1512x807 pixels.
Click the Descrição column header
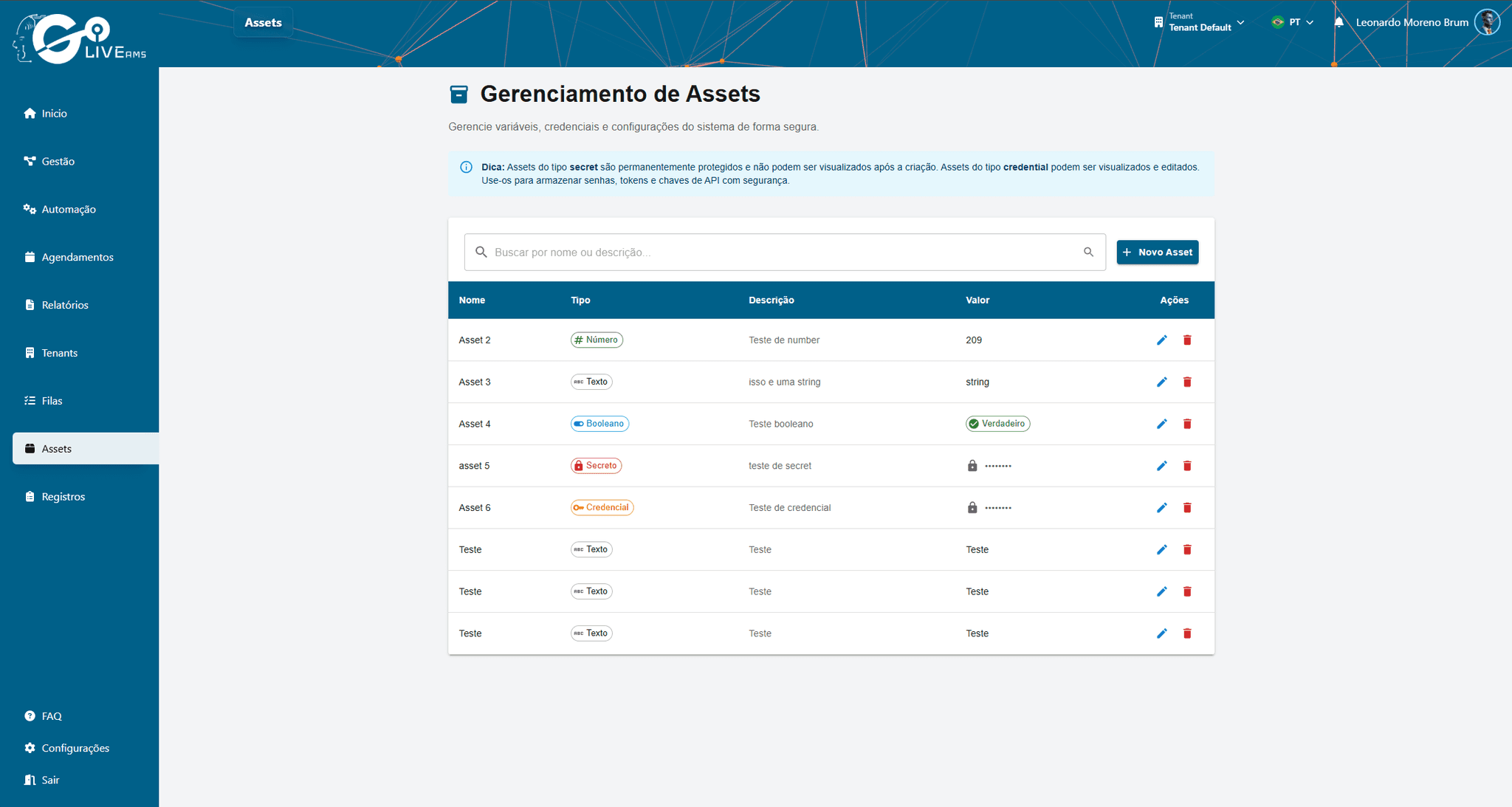point(771,301)
